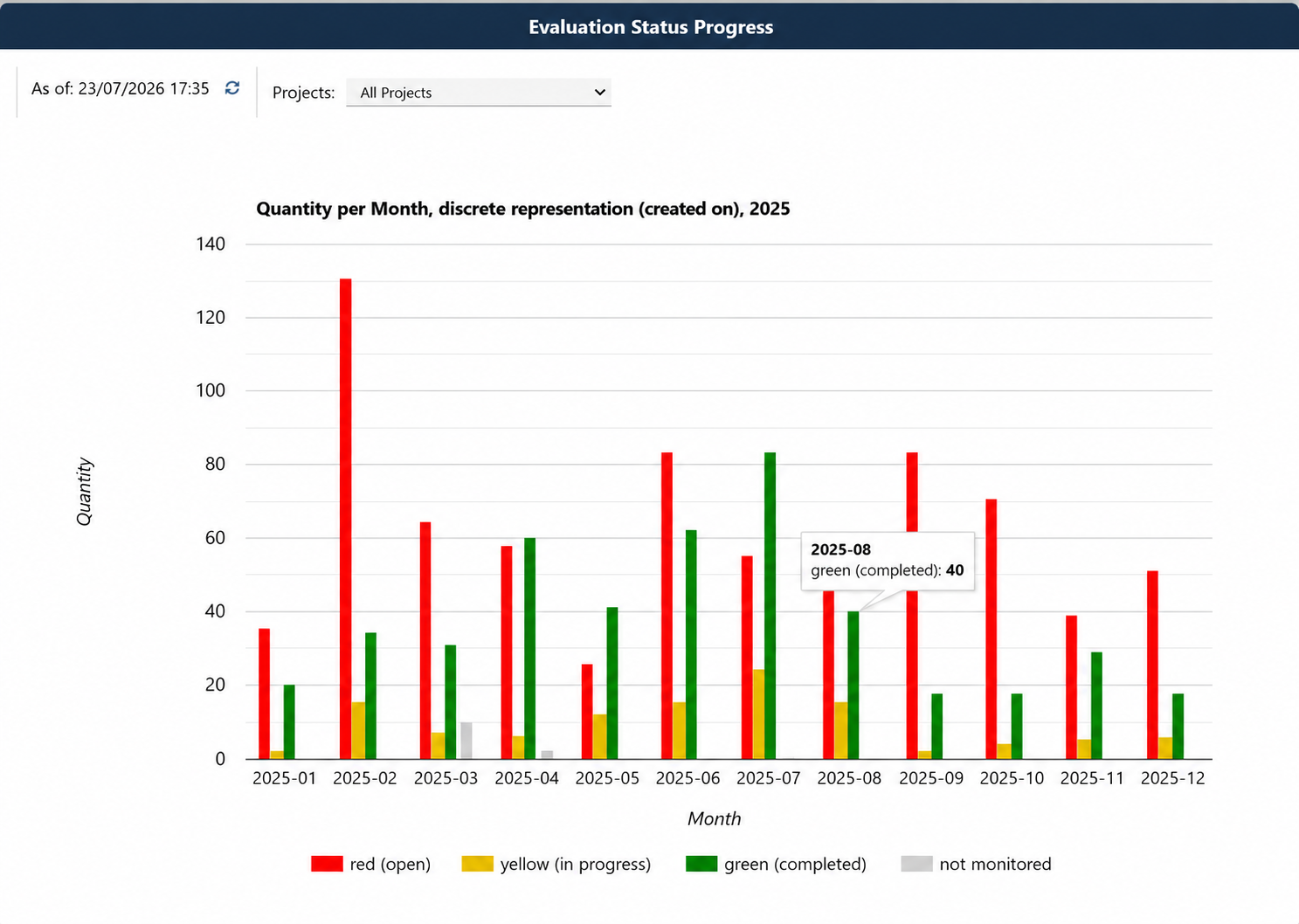Click the dropdown chevron arrow for Projects
Screen dimensions: 1299x924
(x=599, y=93)
